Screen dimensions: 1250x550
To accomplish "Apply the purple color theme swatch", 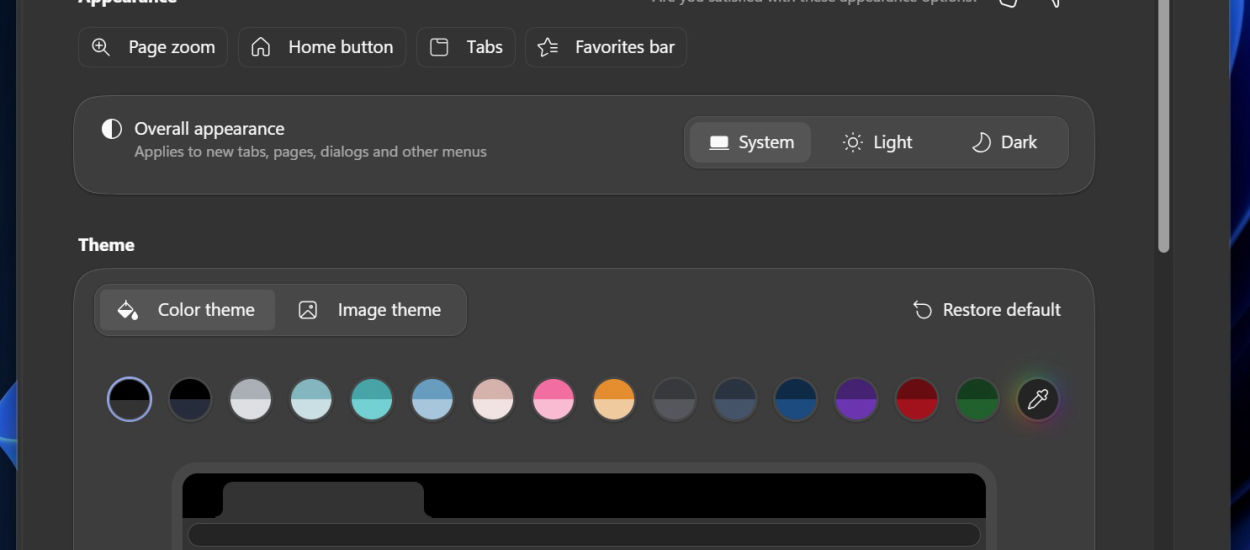I will coord(856,400).
